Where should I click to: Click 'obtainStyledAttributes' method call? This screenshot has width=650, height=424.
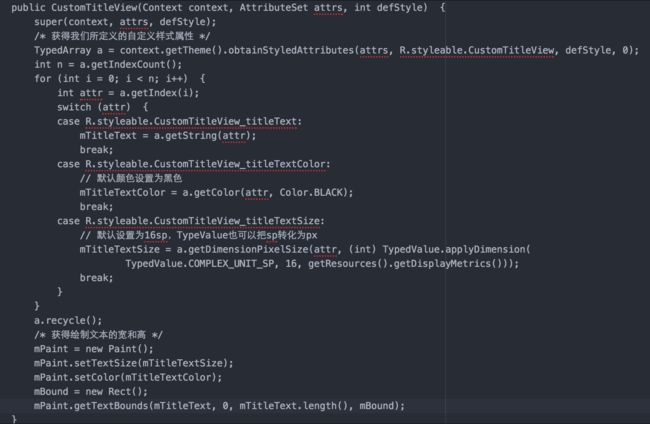click(291, 50)
